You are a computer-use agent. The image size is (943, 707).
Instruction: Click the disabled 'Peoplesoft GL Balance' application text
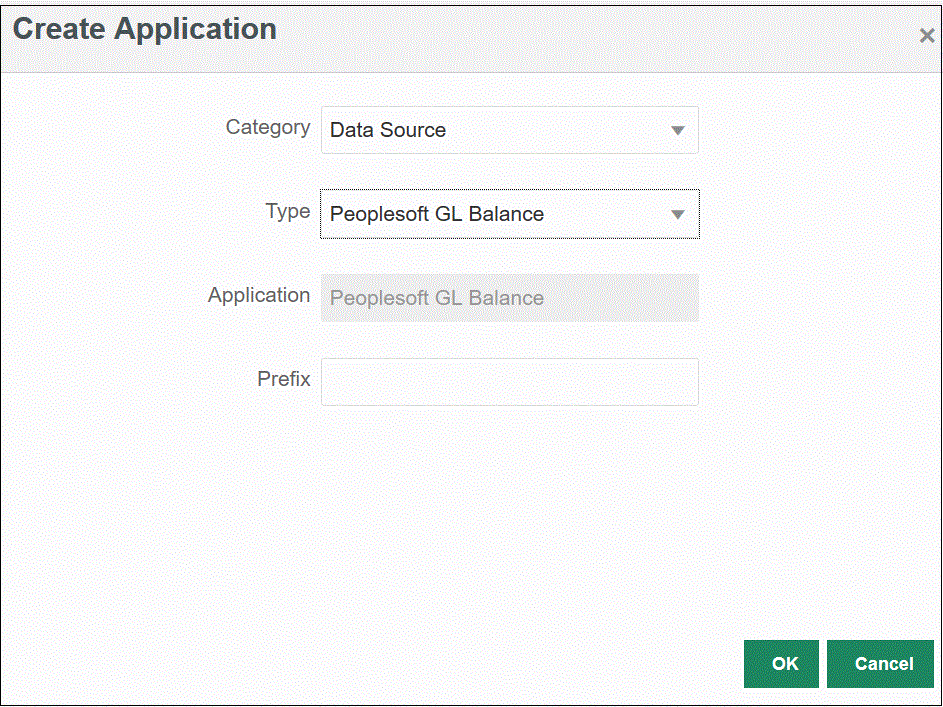point(437,299)
